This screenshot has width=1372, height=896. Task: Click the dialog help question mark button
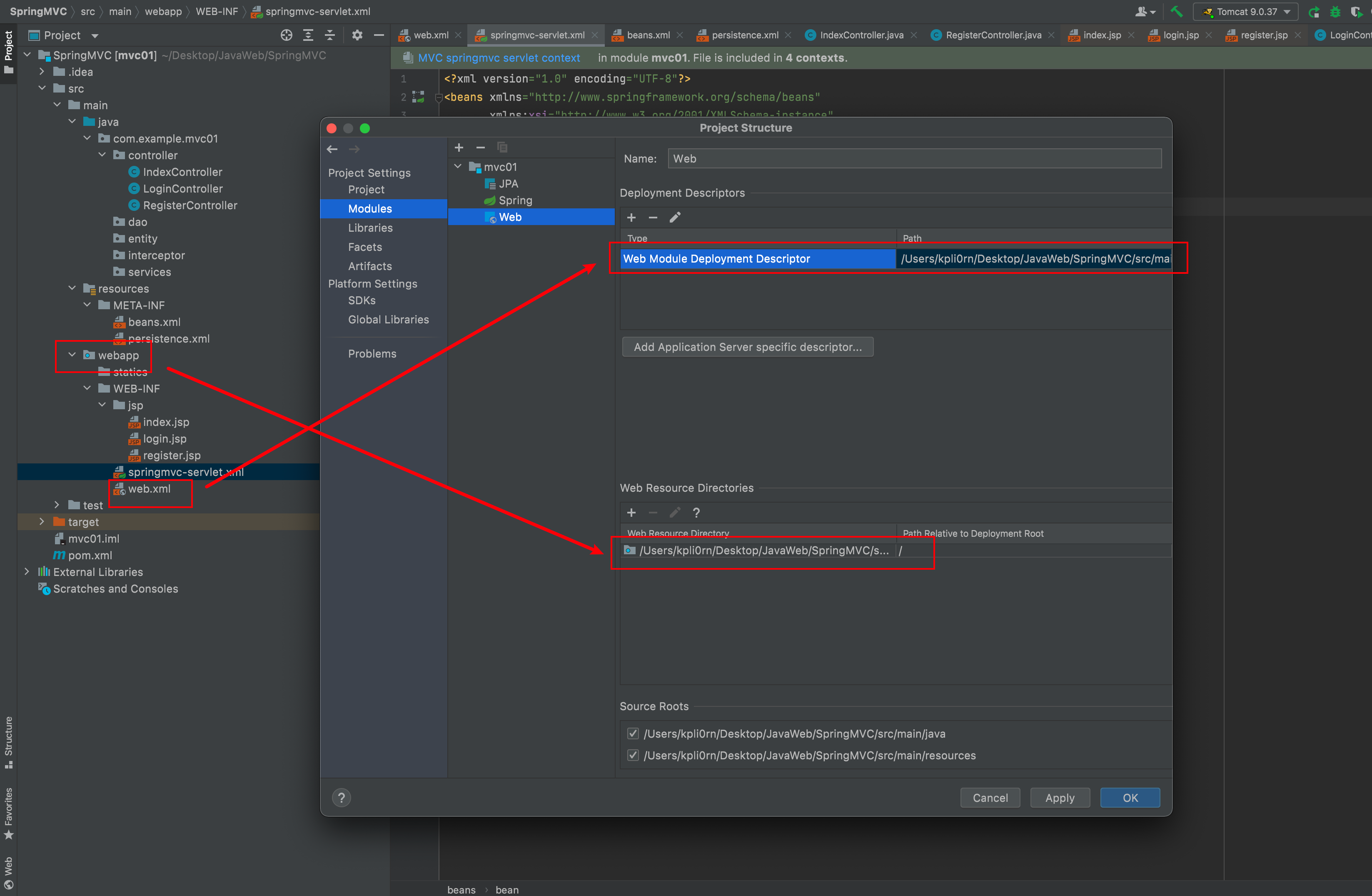[341, 797]
